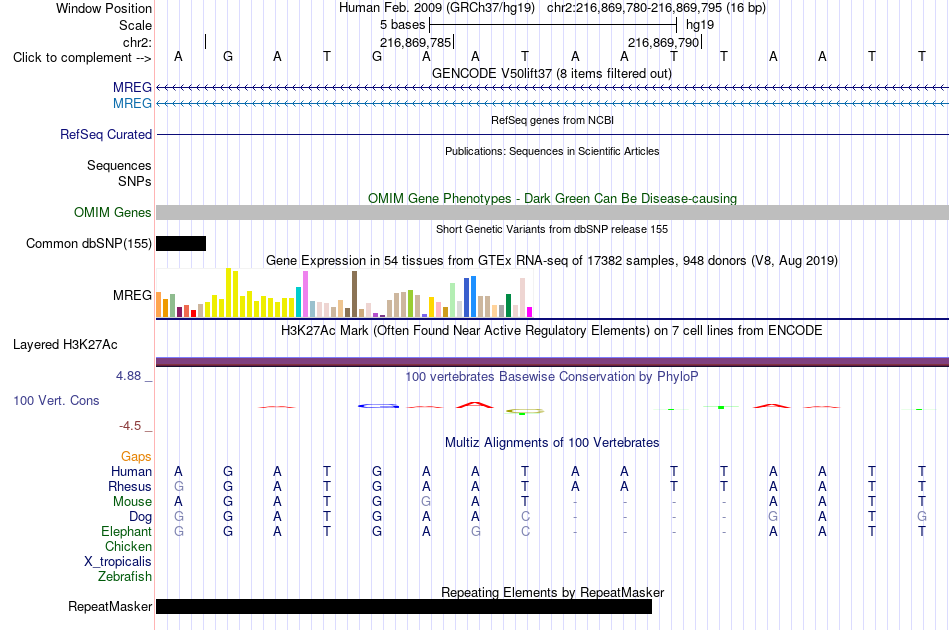Click the X_tropicalis alignment row label
The image size is (950, 630).
click(x=118, y=562)
